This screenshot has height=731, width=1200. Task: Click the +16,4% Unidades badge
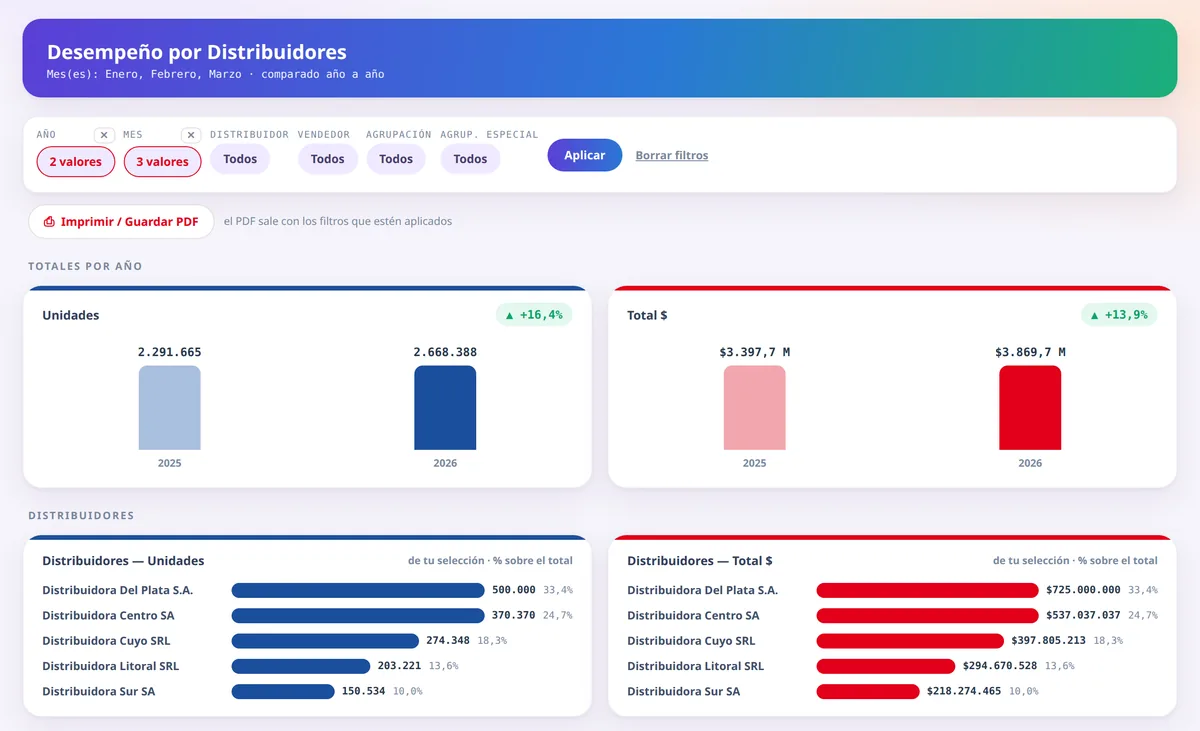534,315
